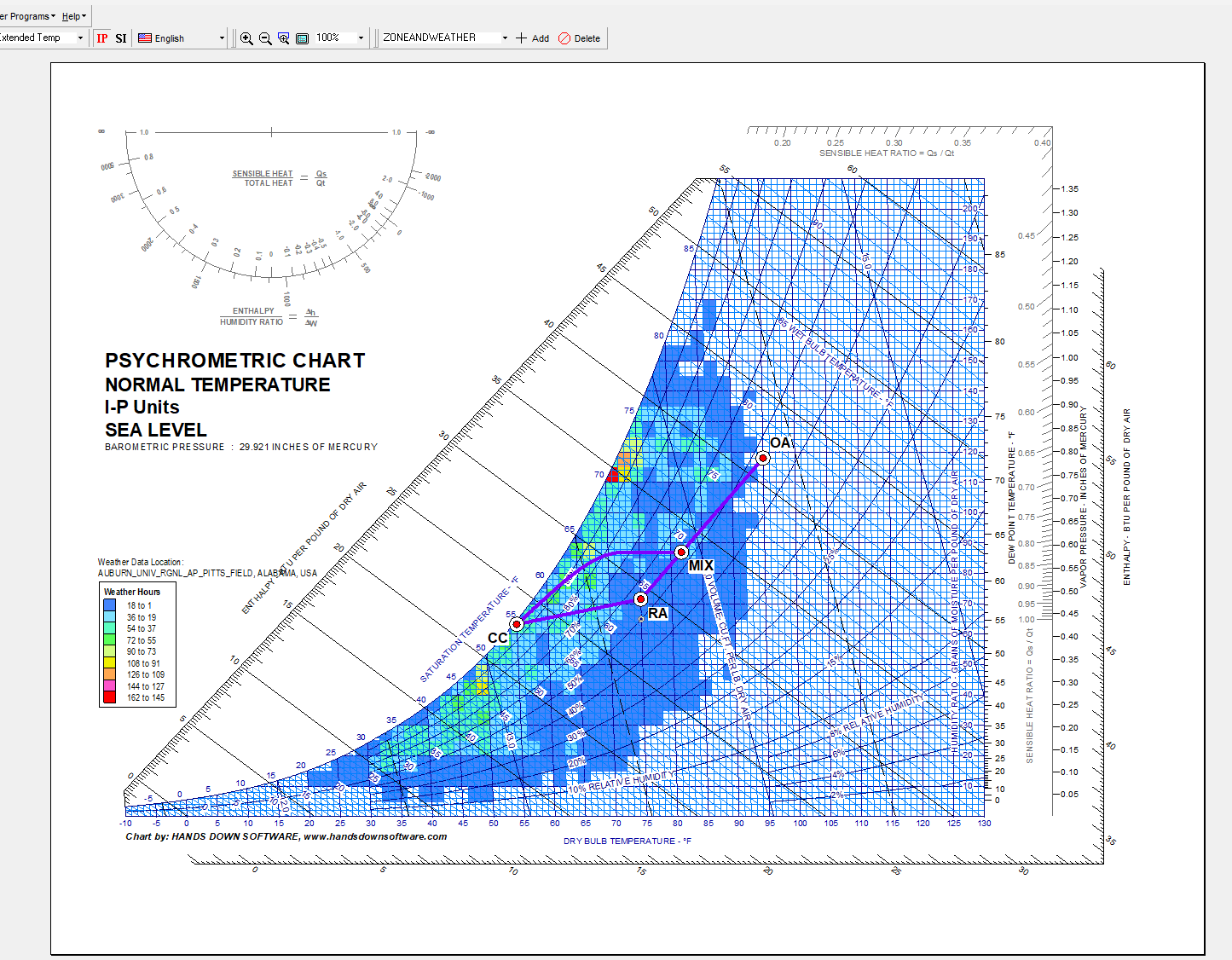Open the Other Programs menu
This screenshot has height=960, width=1232.
pyautogui.click(x=29, y=16)
